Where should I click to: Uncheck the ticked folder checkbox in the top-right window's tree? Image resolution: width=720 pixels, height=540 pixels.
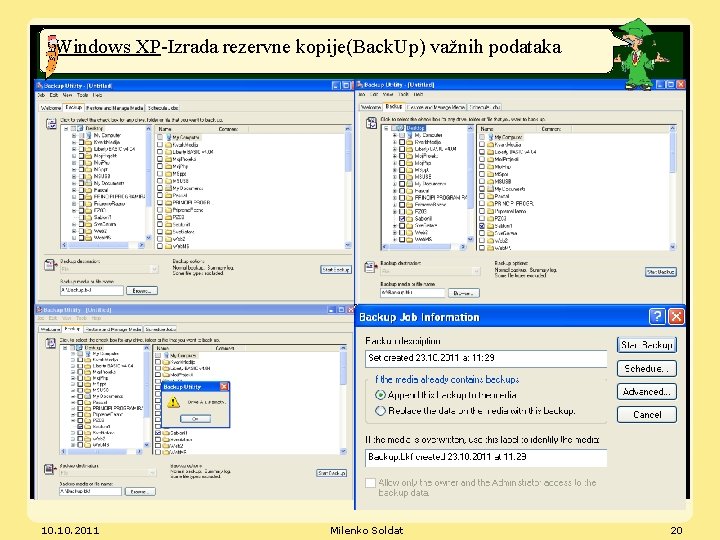(x=402, y=219)
